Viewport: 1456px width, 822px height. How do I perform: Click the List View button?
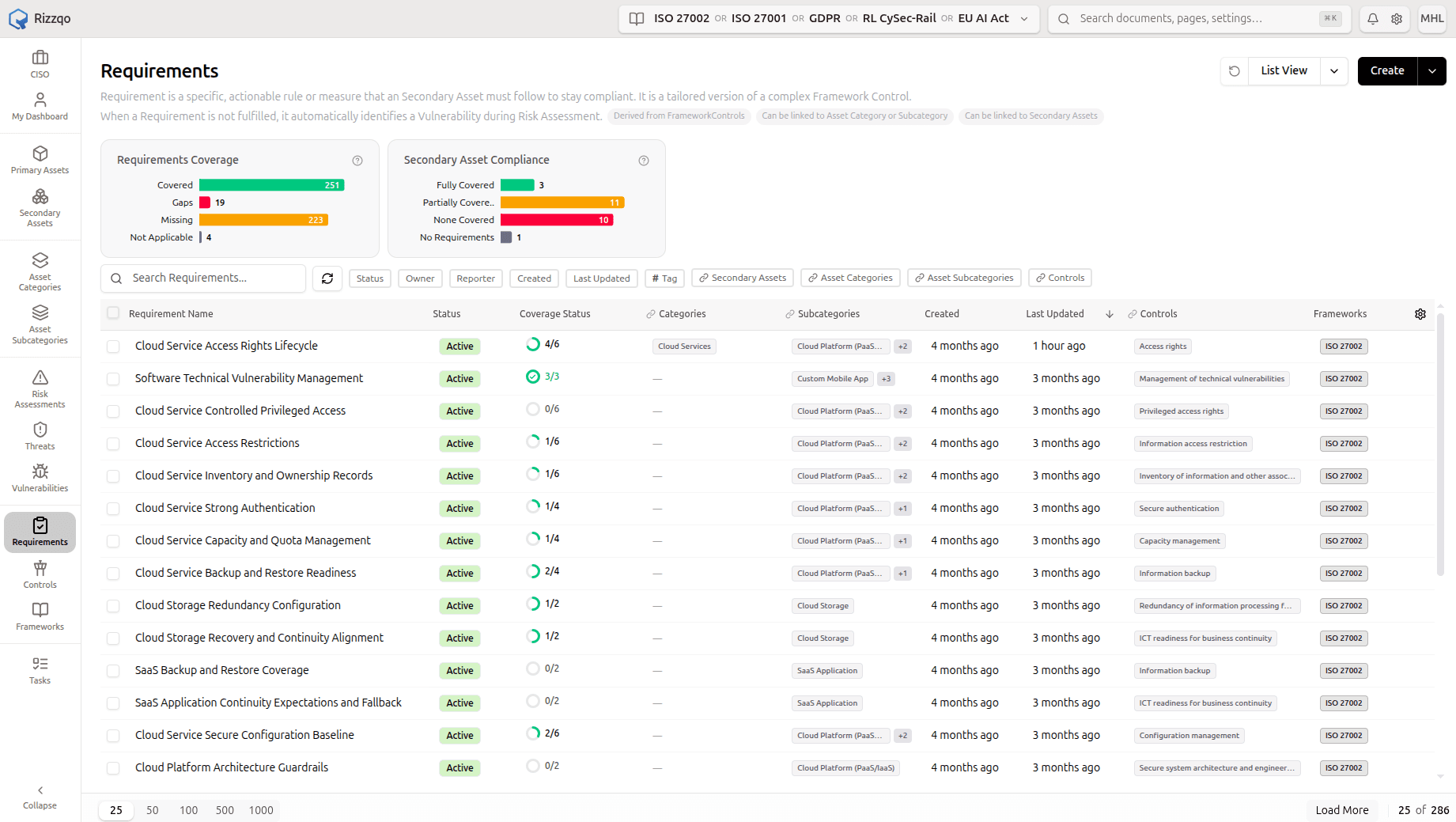pyautogui.click(x=1284, y=70)
